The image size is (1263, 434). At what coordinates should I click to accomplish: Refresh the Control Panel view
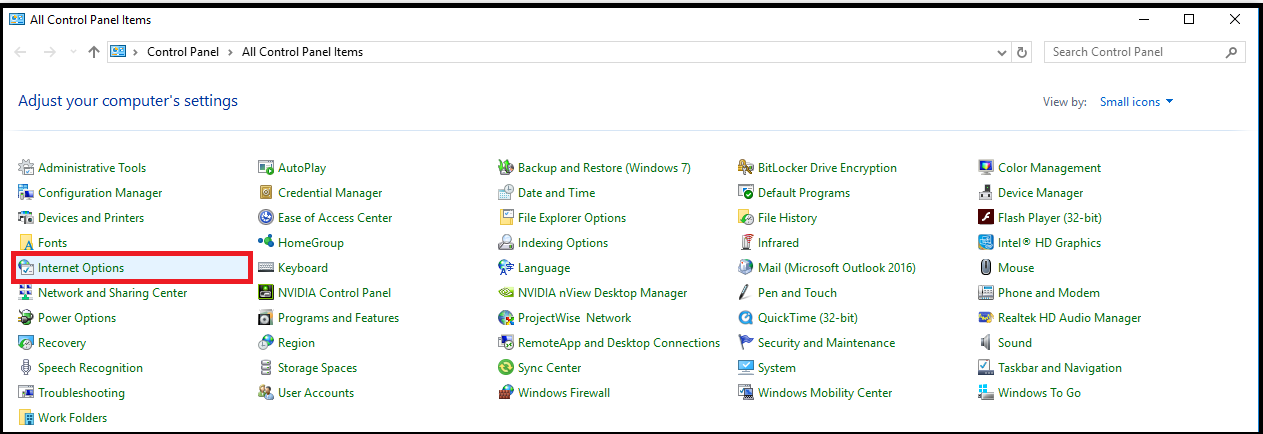[x=1022, y=52]
